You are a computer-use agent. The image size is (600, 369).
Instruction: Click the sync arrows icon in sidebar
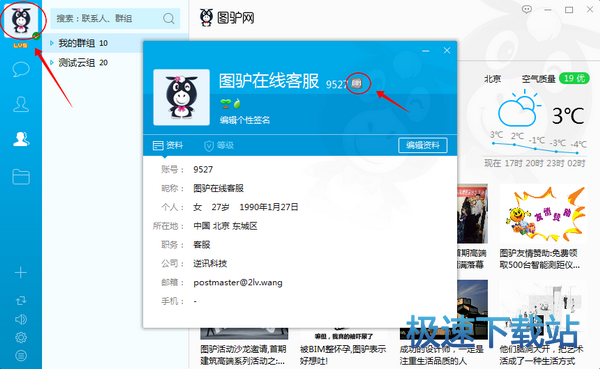(x=21, y=300)
